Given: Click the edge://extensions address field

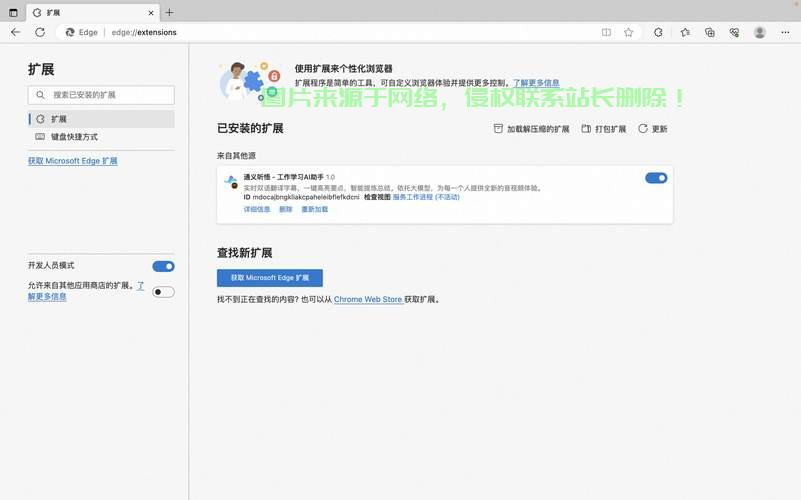Looking at the screenshot, I should [144, 32].
